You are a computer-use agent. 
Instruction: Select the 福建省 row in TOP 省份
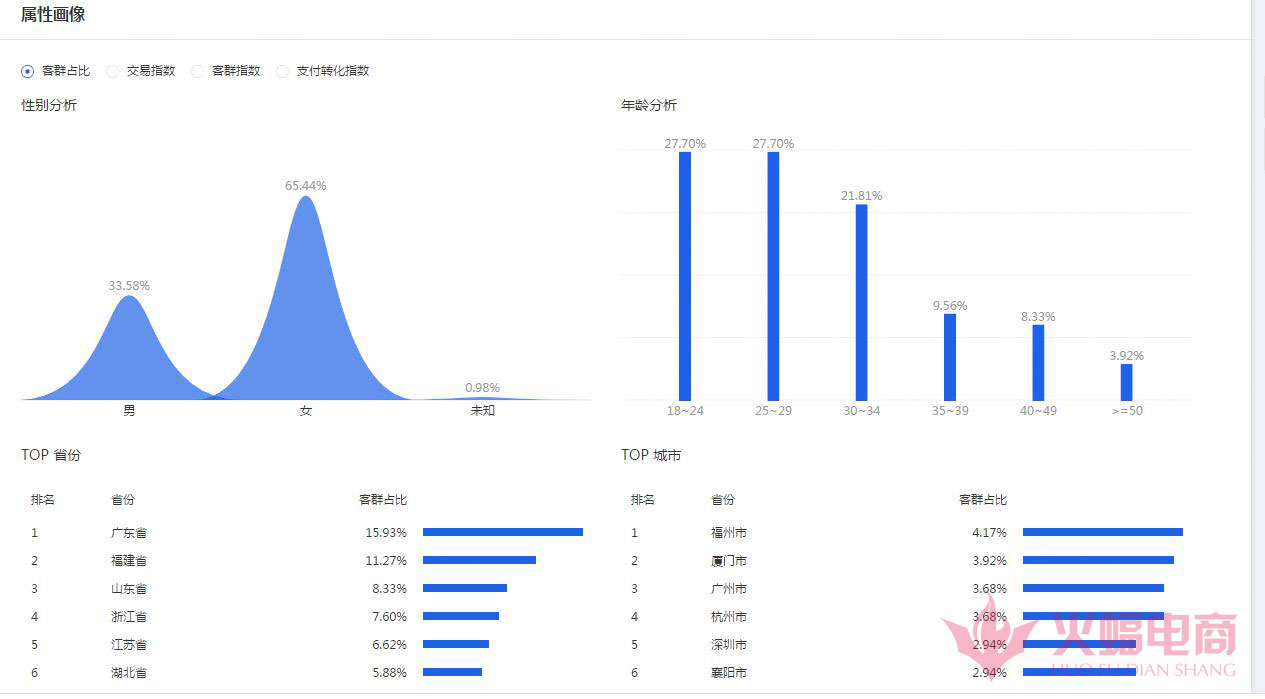[x=306, y=560]
